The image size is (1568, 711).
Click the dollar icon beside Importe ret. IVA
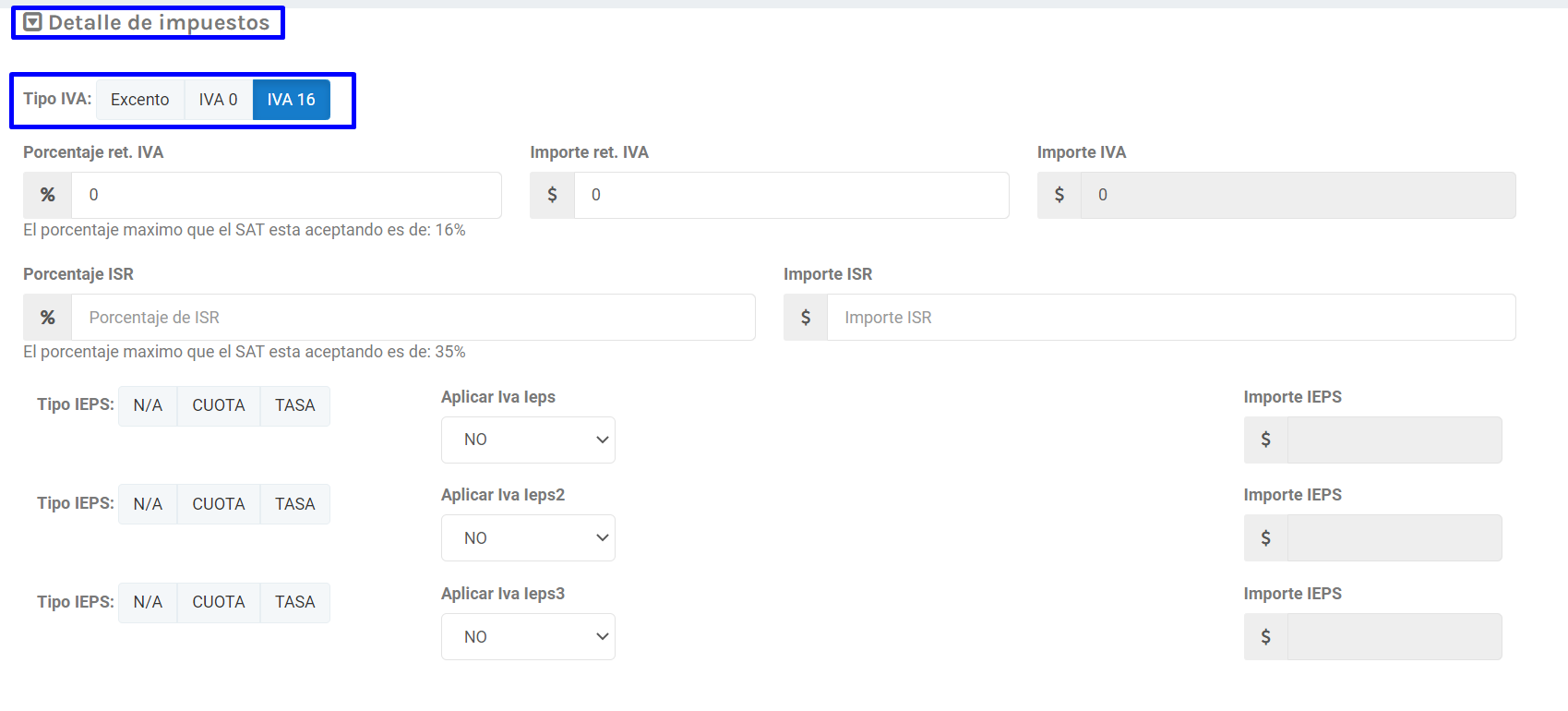pos(552,195)
